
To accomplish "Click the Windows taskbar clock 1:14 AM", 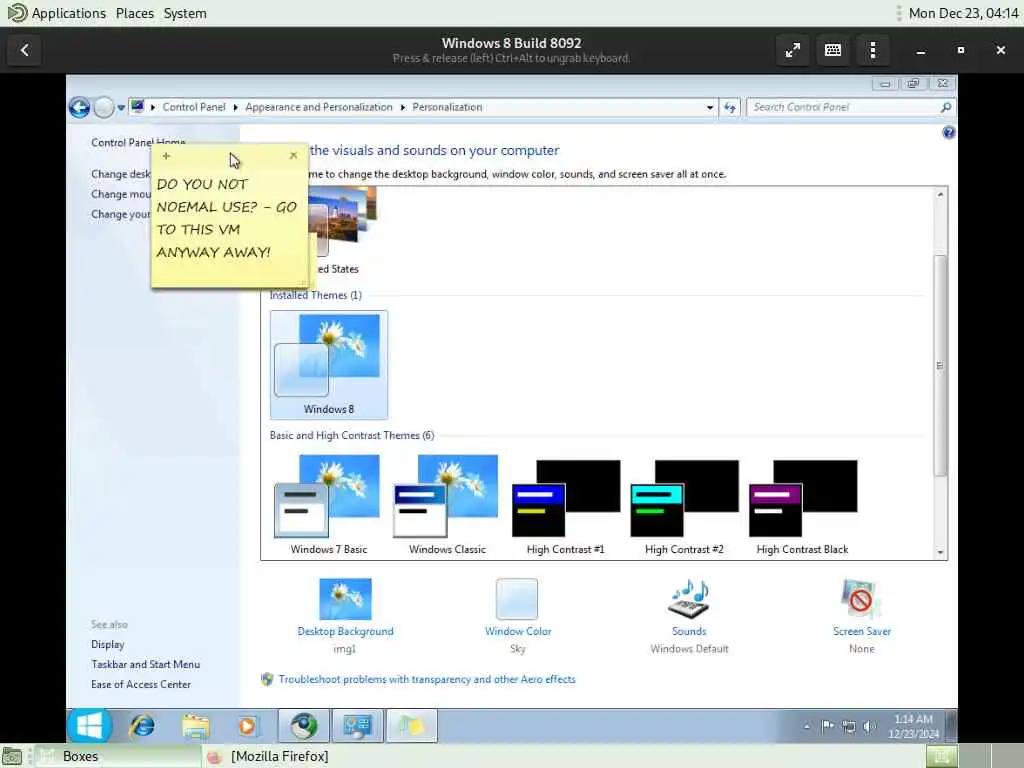I will [913, 726].
